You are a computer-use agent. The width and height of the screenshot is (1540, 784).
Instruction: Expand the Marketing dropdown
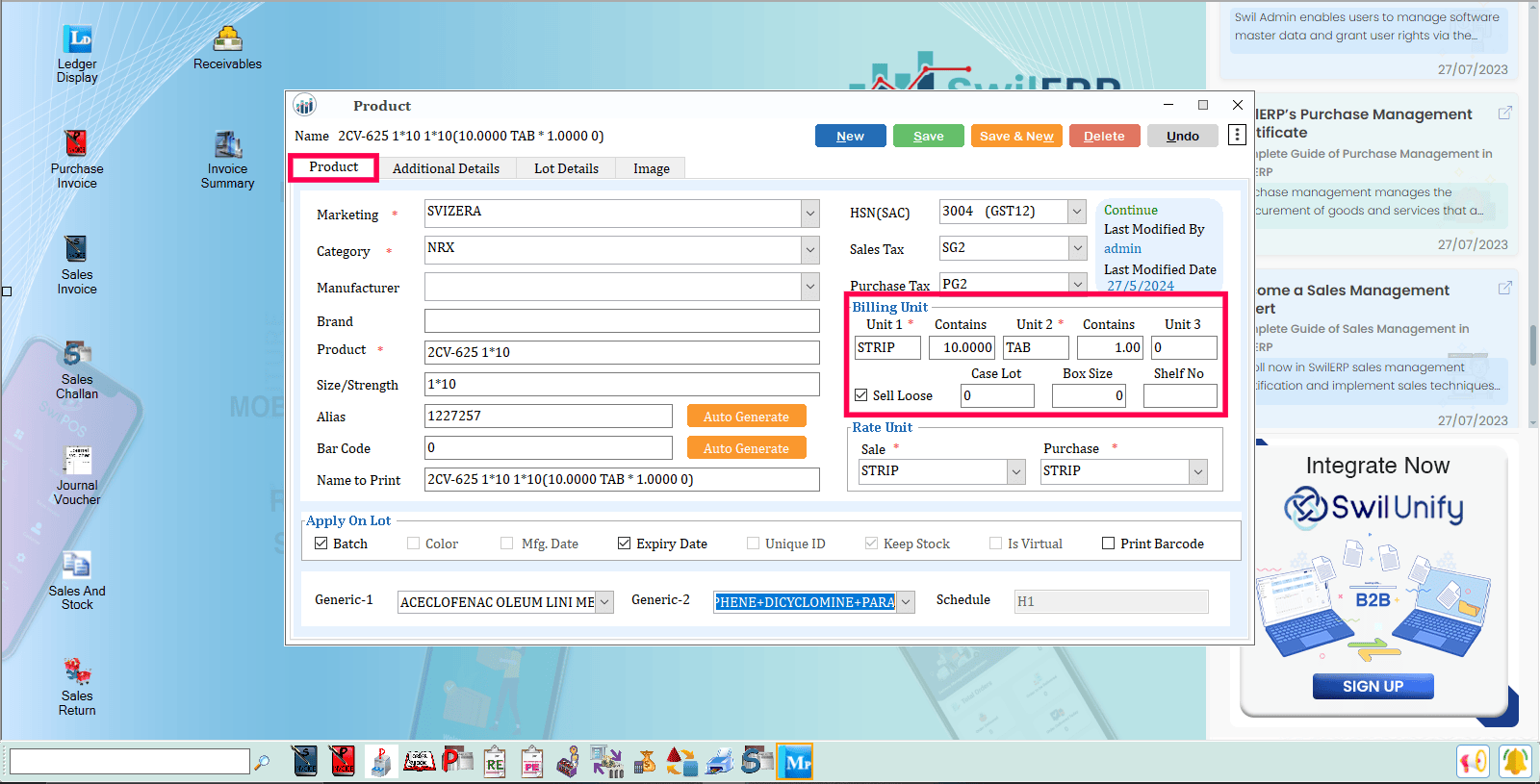coord(810,214)
